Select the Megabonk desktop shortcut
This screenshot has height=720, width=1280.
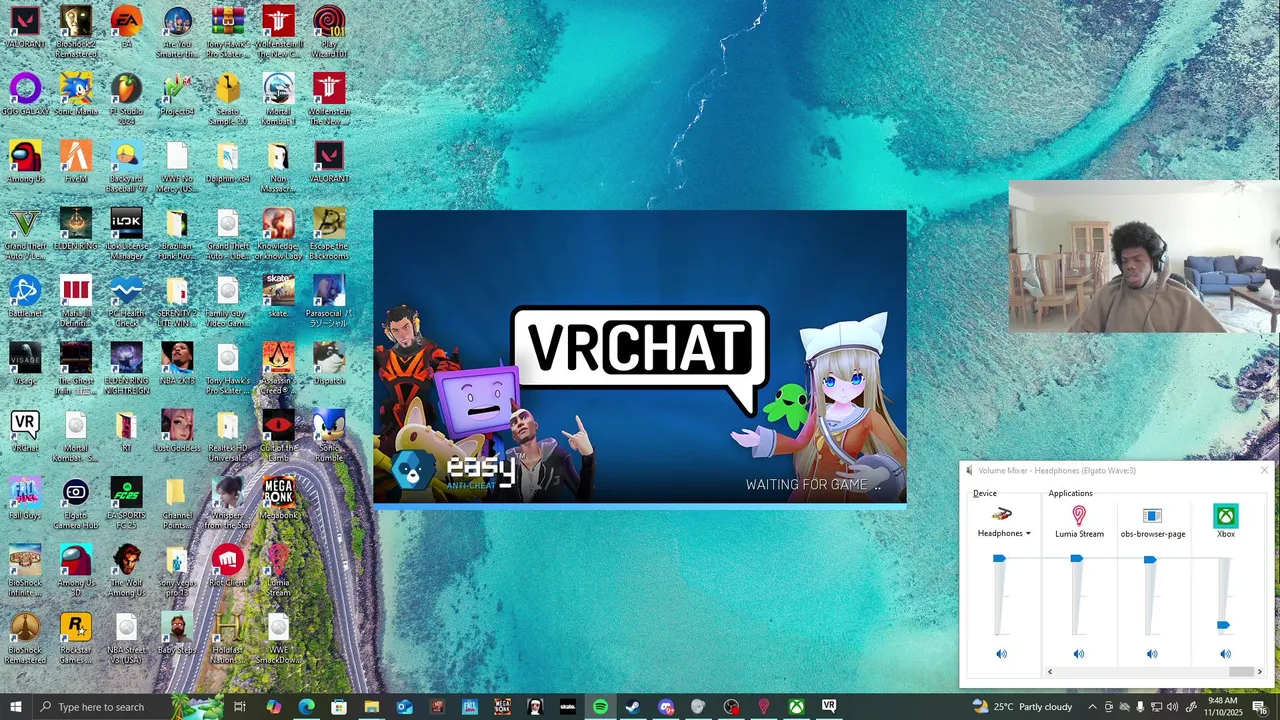(278, 500)
